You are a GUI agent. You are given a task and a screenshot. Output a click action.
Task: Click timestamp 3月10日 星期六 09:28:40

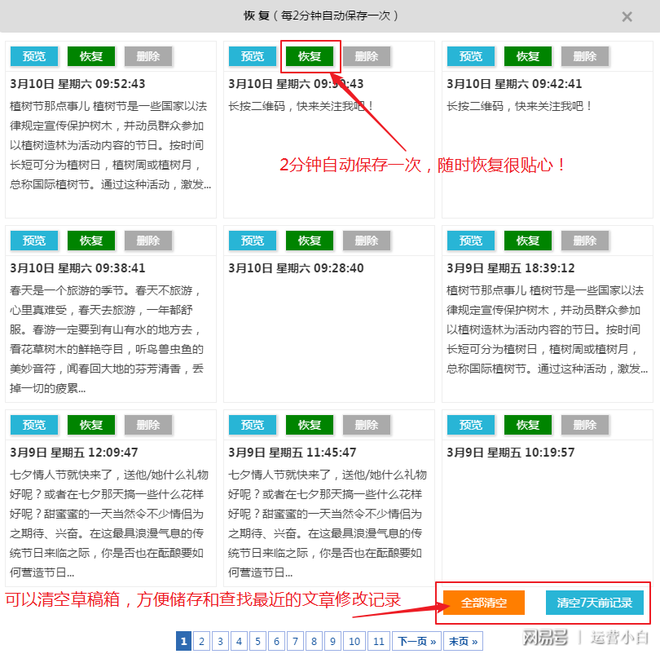[296, 268]
